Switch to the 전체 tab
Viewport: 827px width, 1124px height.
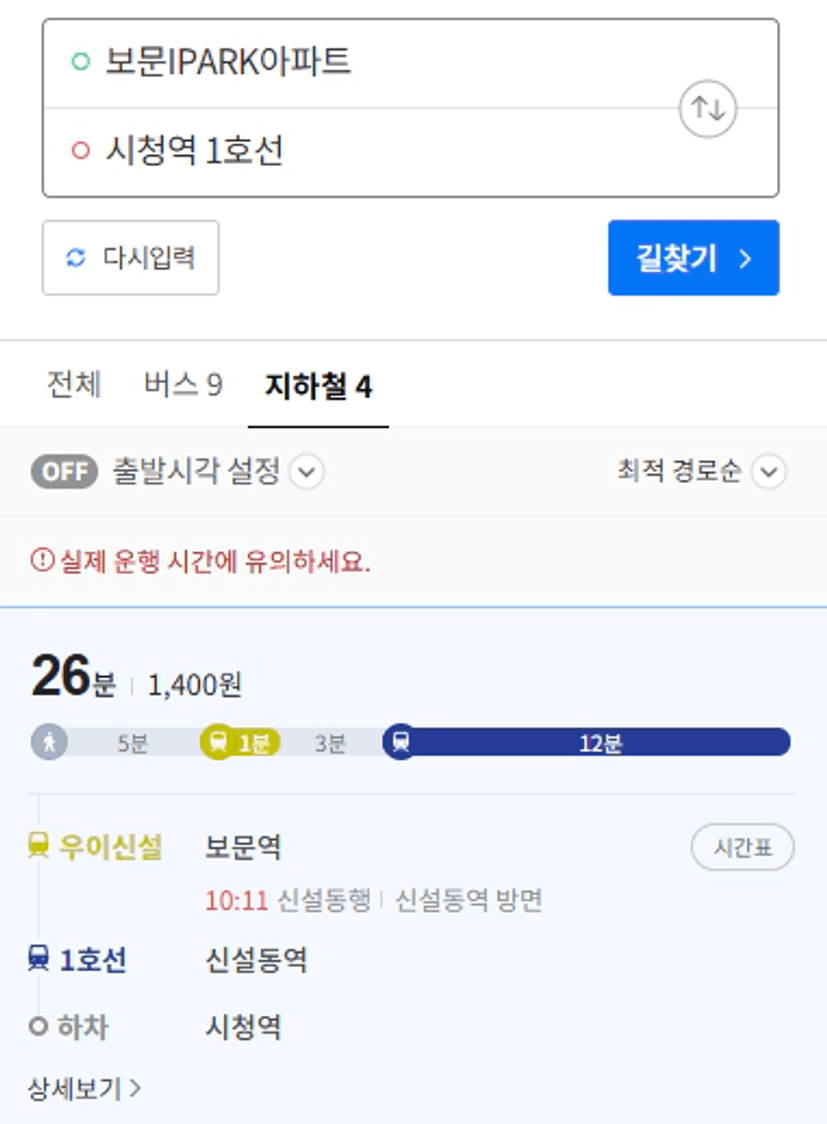74,385
